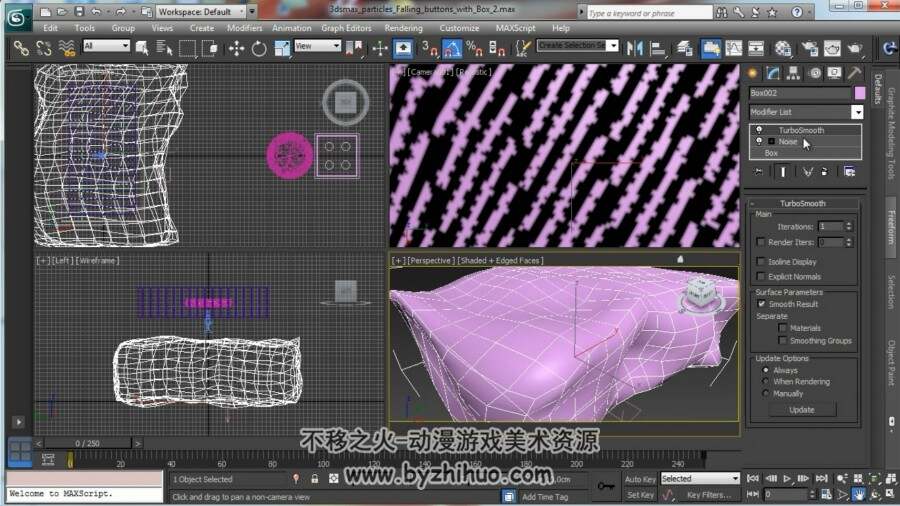
Task: Open the All selection filter dropdown
Action: tap(106, 45)
